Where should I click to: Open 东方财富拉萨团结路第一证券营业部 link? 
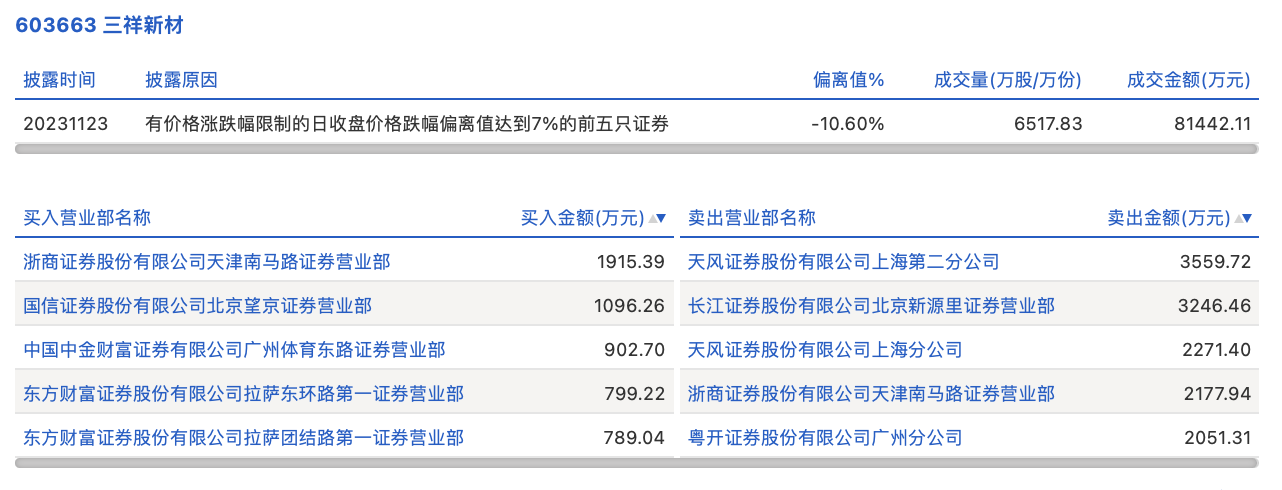pyautogui.click(x=244, y=438)
